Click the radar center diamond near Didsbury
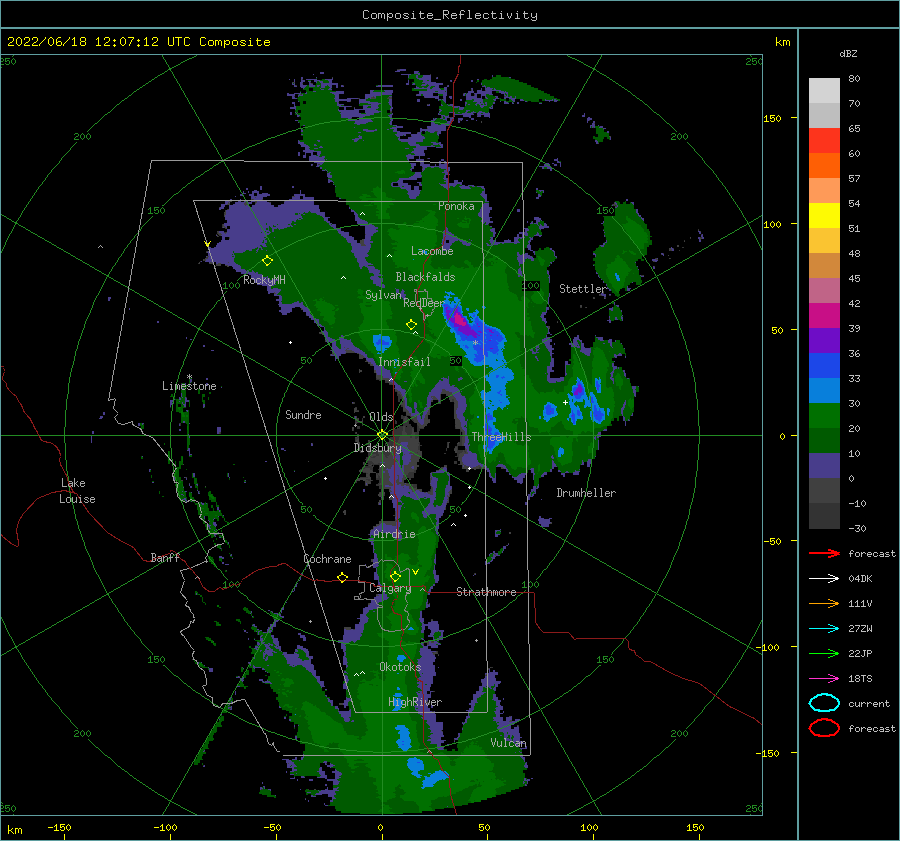Image resolution: width=900 pixels, height=841 pixels. coord(382,435)
